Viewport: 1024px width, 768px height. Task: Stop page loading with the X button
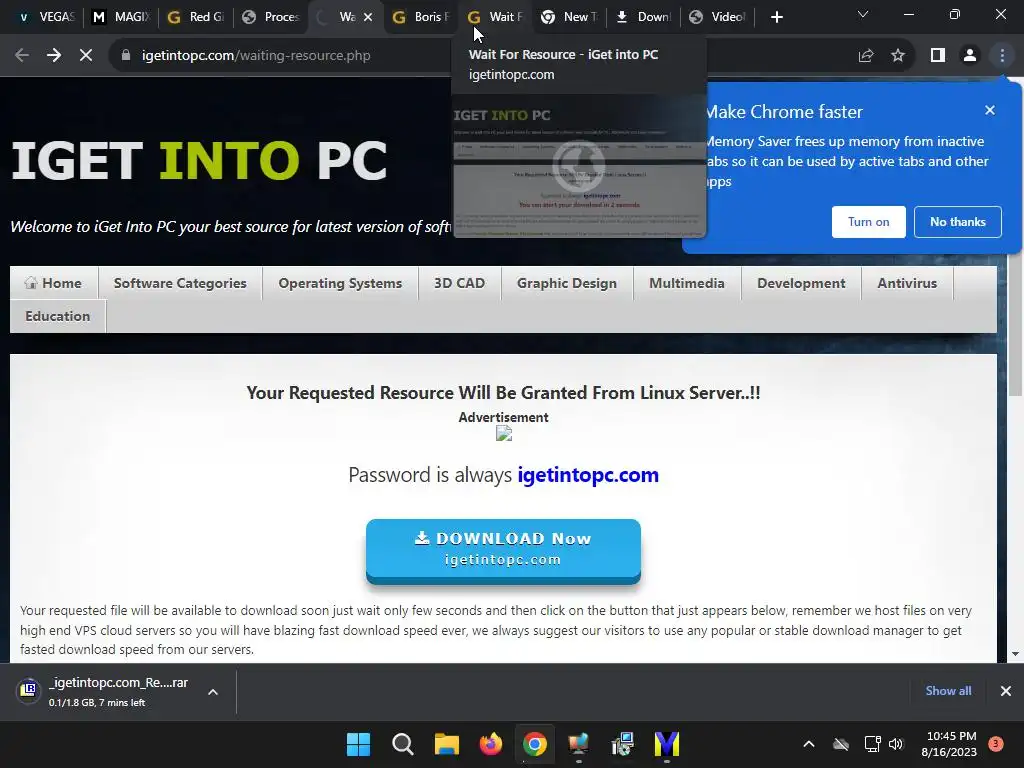coord(86,56)
